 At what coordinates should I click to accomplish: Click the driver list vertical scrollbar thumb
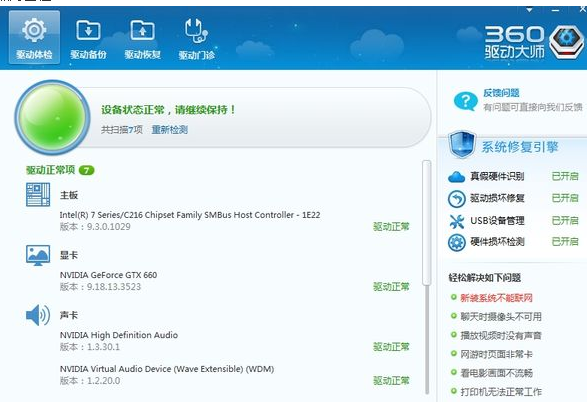point(426,223)
